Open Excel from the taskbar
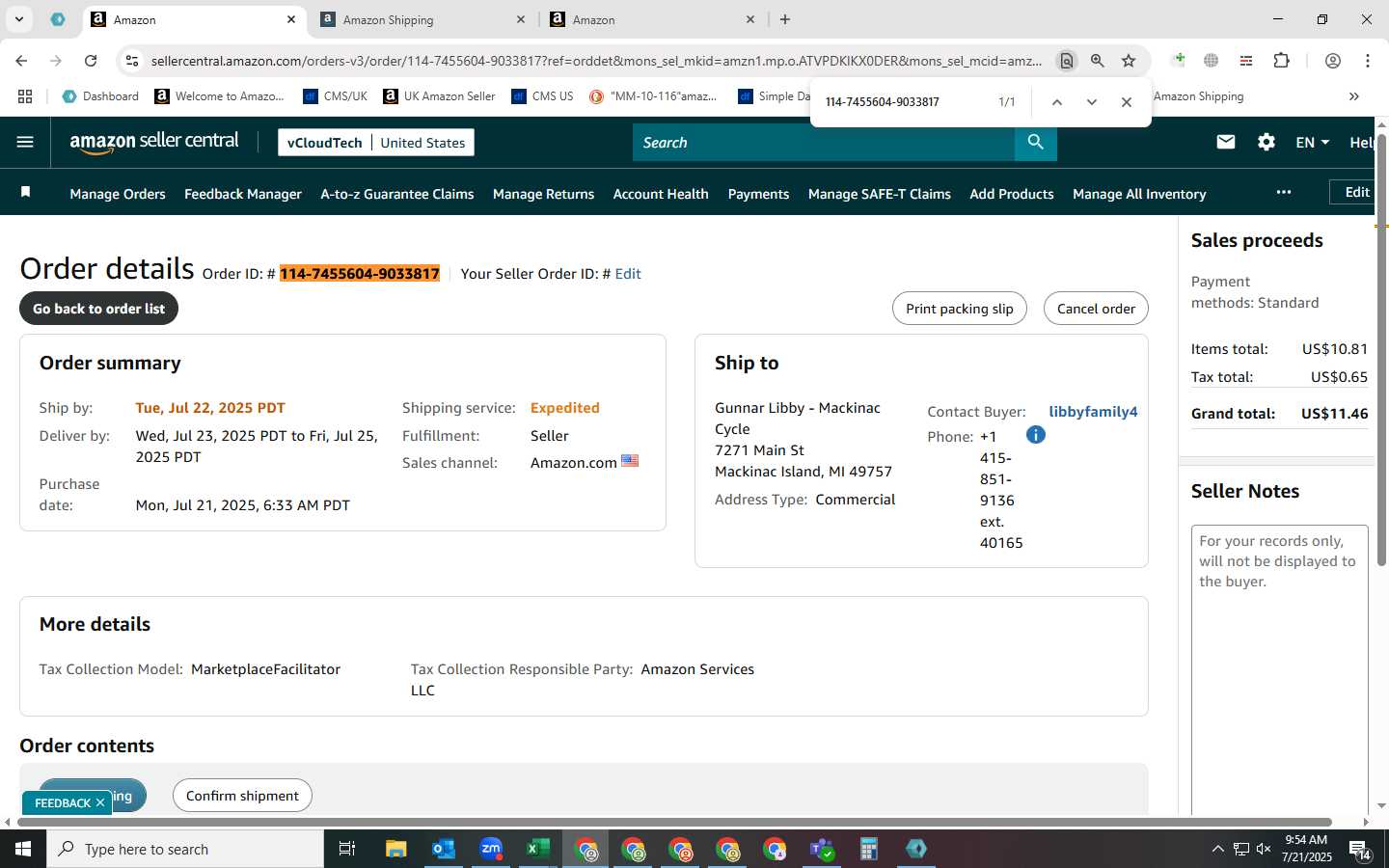The width and height of the screenshot is (1389, 868). tap(538, 849)
